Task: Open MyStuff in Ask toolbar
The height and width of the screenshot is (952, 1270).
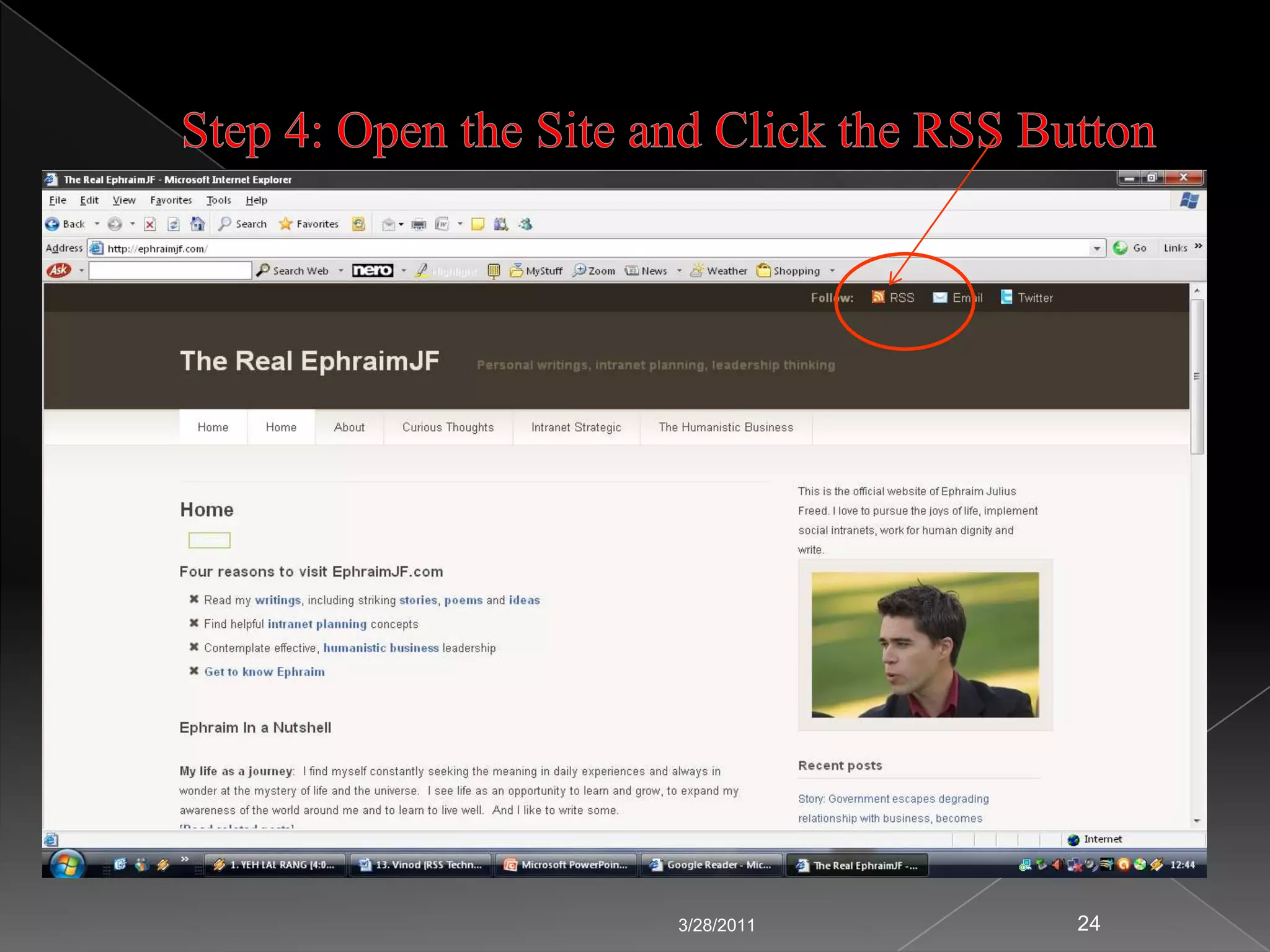Action: coord(536,271)
